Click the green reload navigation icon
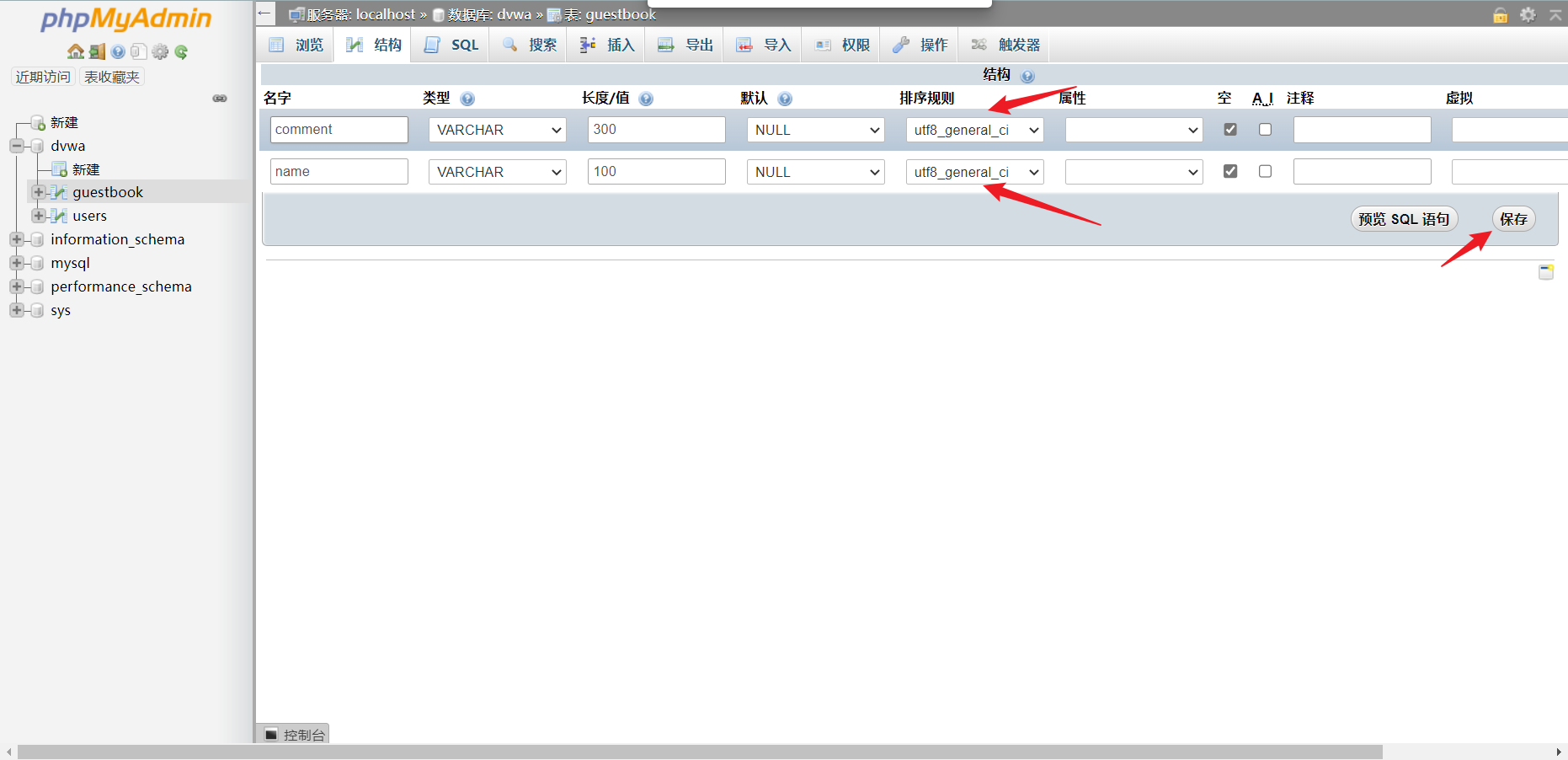Screen dimensions: 1568x760 tap(181, 51)
